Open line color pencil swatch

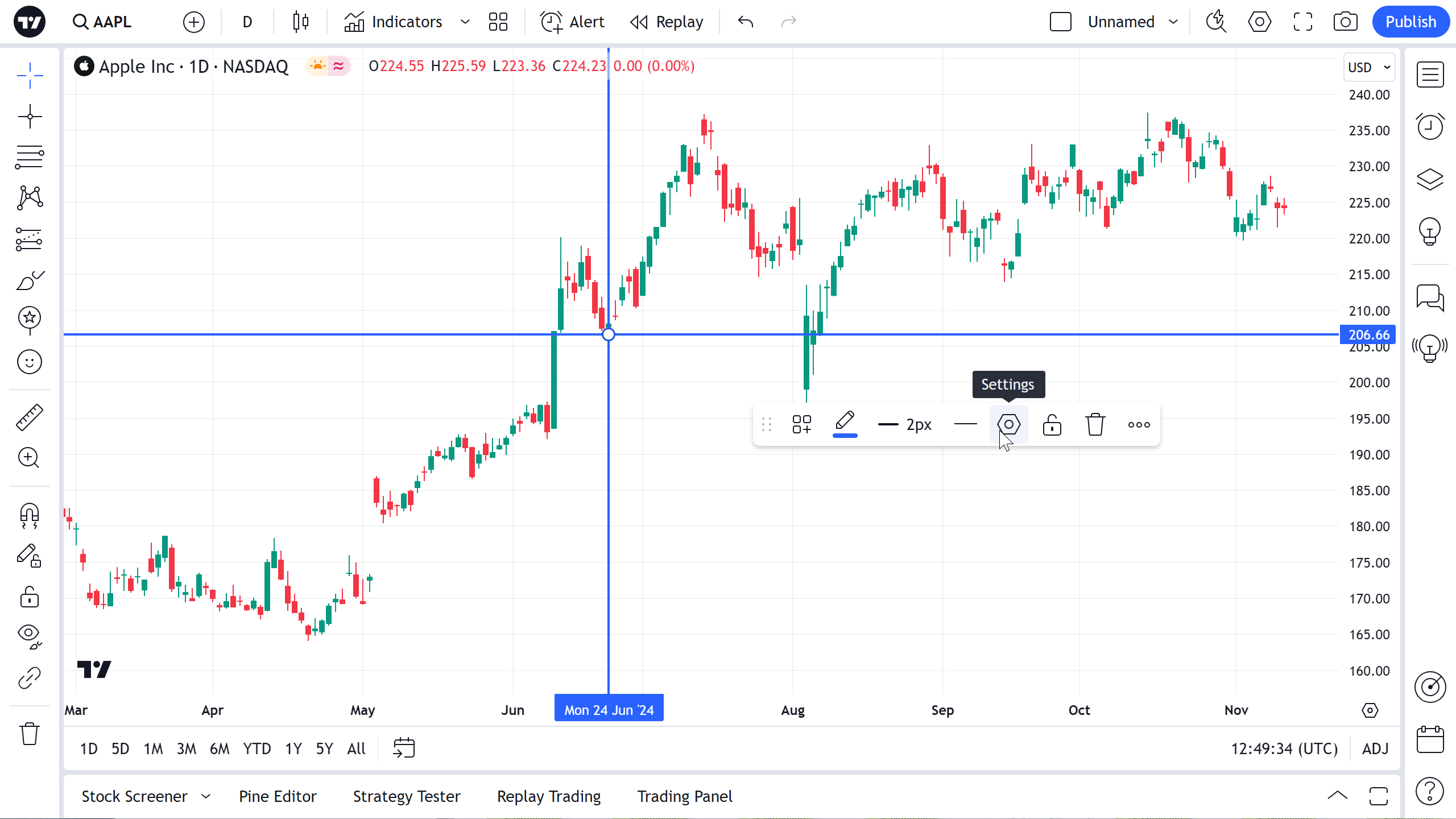tap(845, 424)
